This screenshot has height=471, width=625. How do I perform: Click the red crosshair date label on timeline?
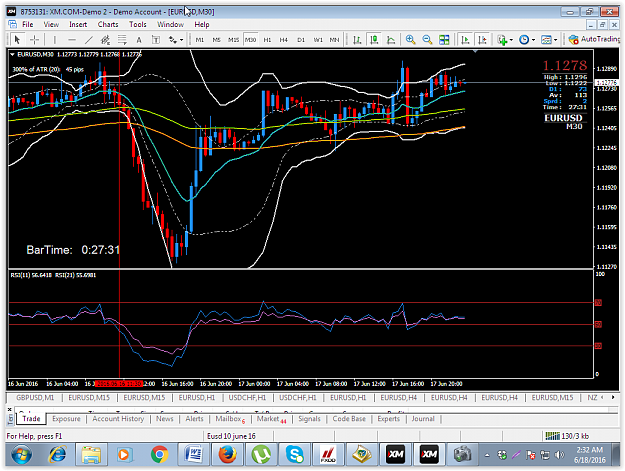[x=118, y=384]
